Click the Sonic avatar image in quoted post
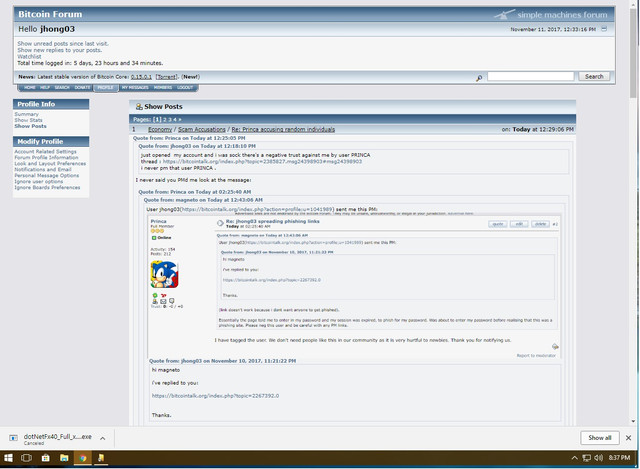Viewport: 640px width, 469px height. [164, 275]
